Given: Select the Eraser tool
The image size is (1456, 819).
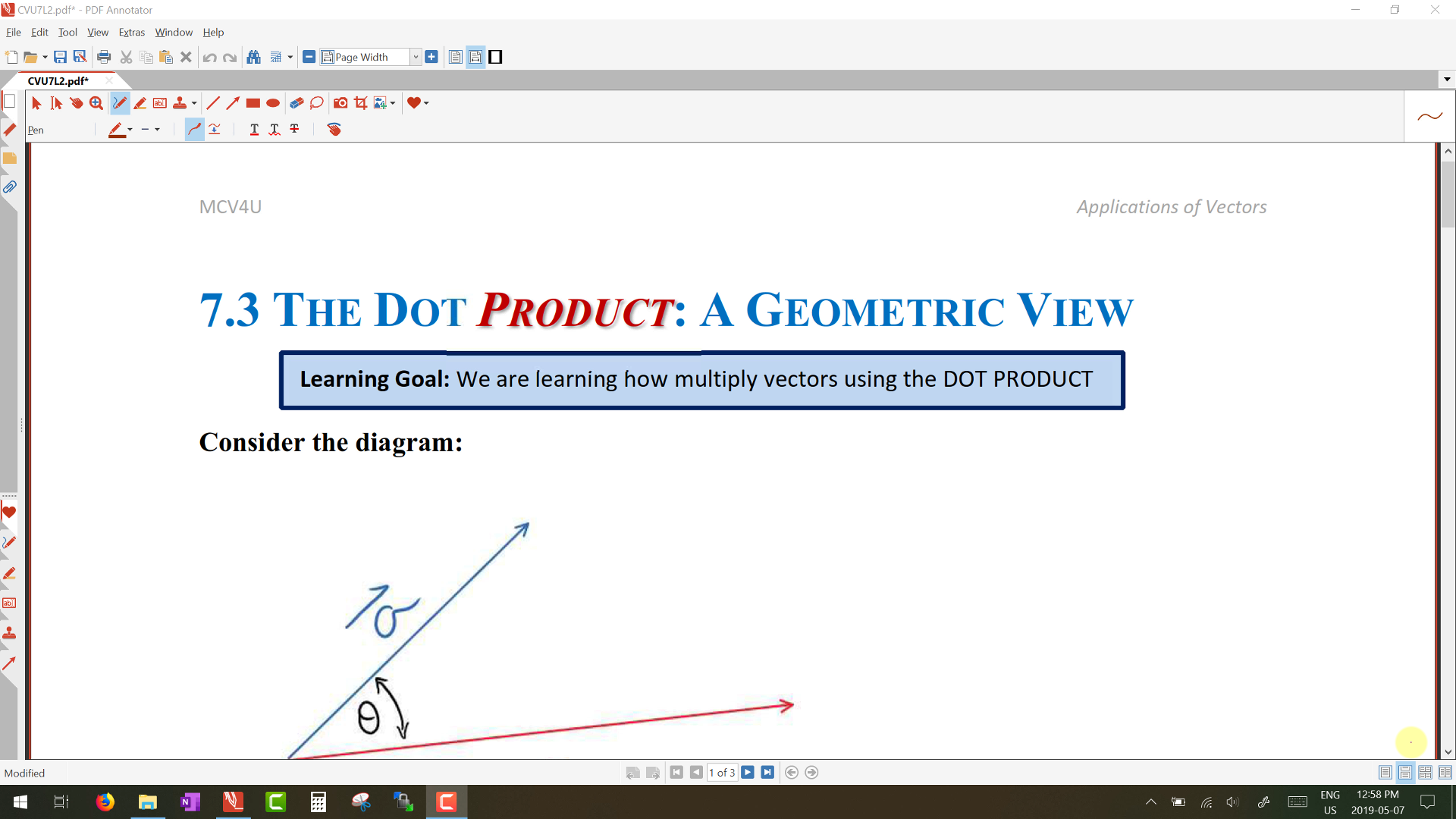Looking at the screenshot, I should click(297, 103).
